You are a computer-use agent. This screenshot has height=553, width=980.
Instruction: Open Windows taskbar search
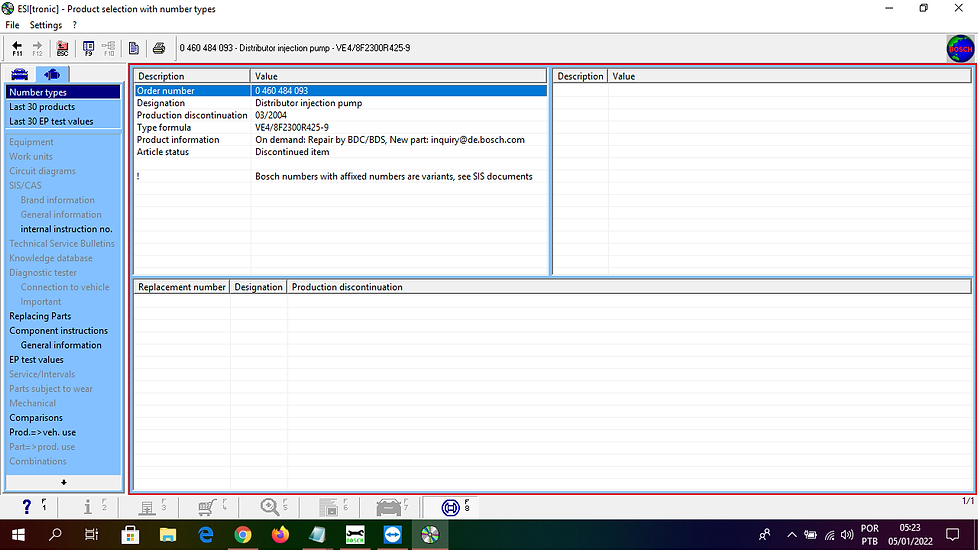tap(55, 535)
